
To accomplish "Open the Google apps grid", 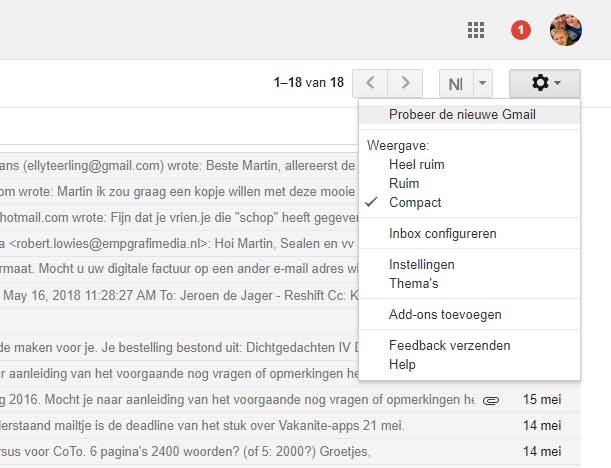I will point(476,30).
